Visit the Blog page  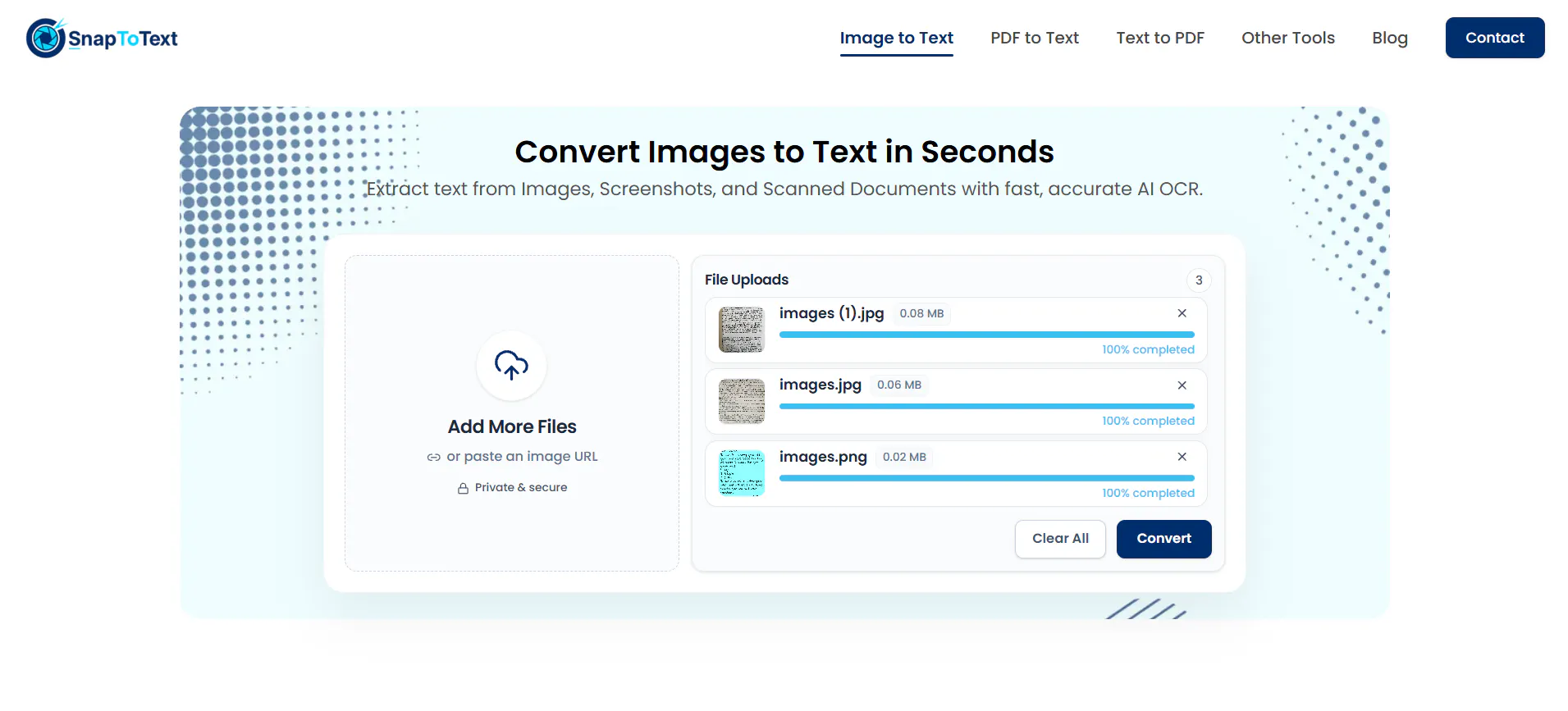tap(1389, 38)
